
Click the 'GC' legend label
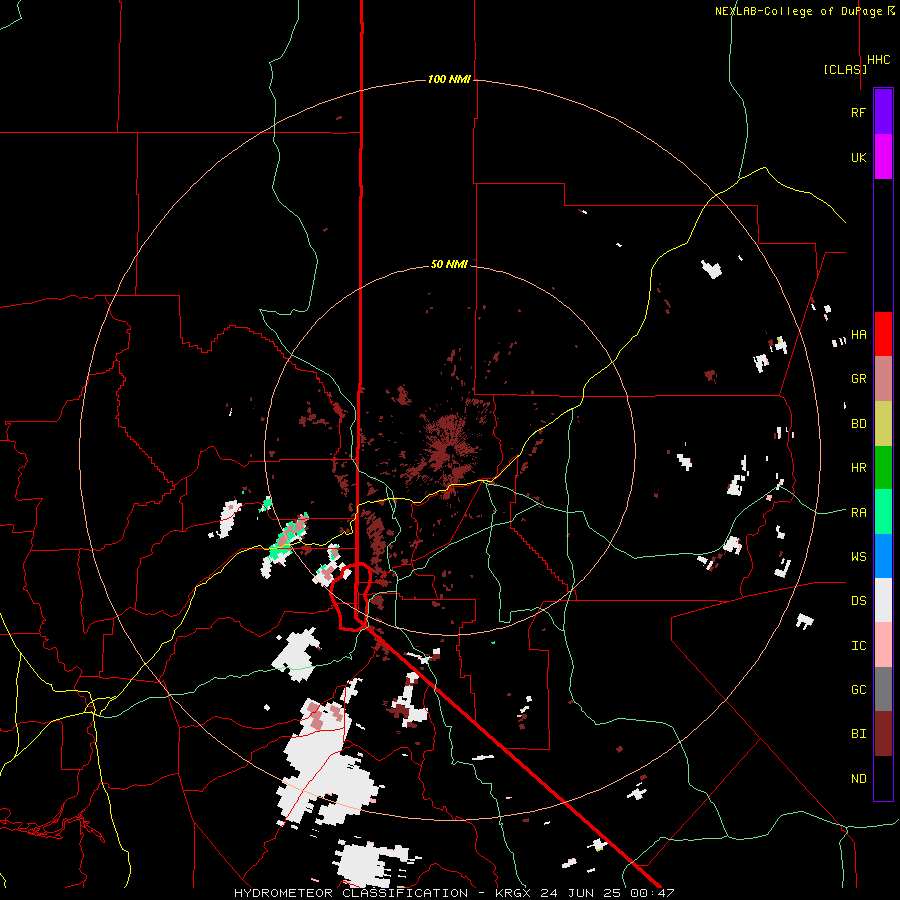(x=858, y=689)
